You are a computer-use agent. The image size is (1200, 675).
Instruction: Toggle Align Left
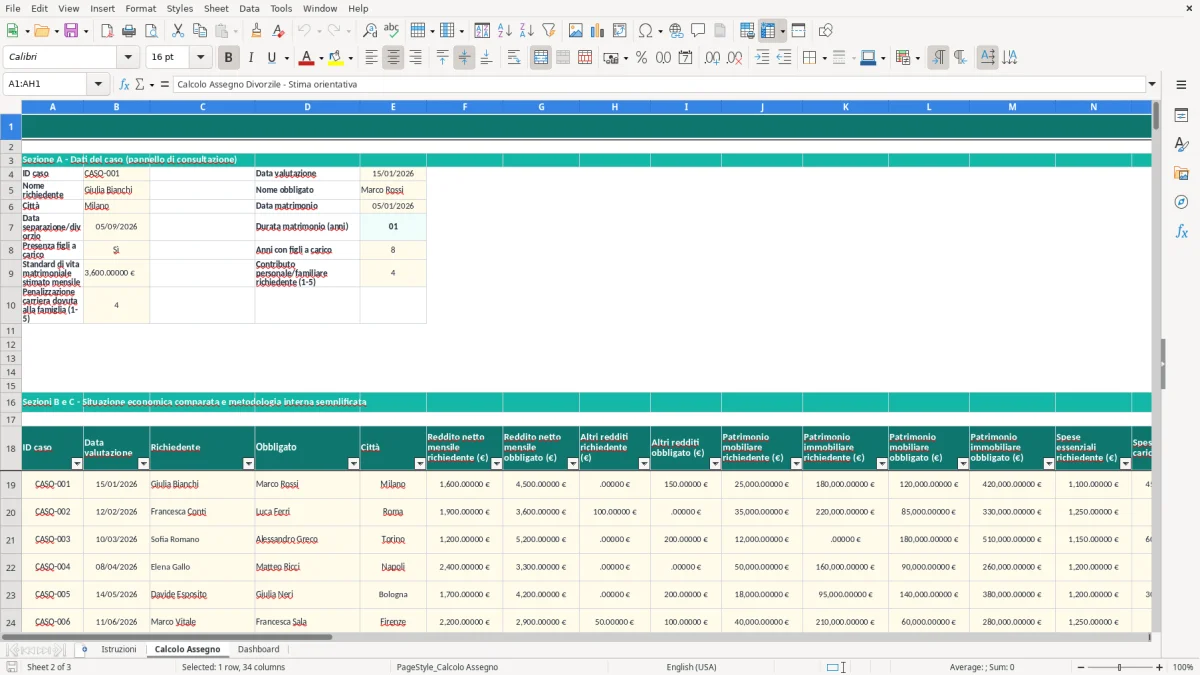pyautogui.click(x=371, y=58)
